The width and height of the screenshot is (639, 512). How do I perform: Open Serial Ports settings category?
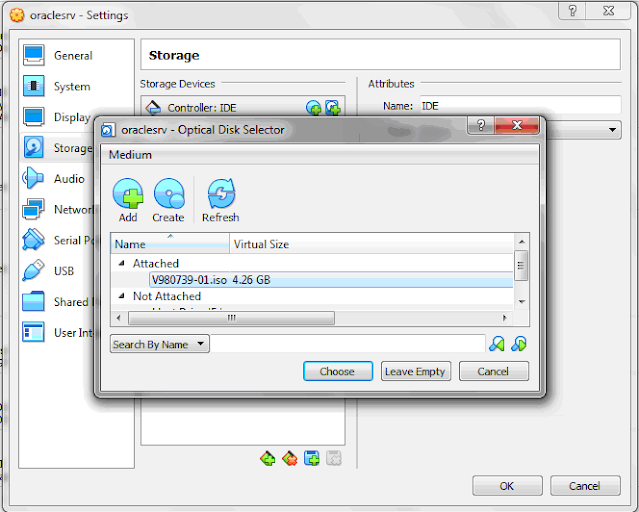pos(57,240)
